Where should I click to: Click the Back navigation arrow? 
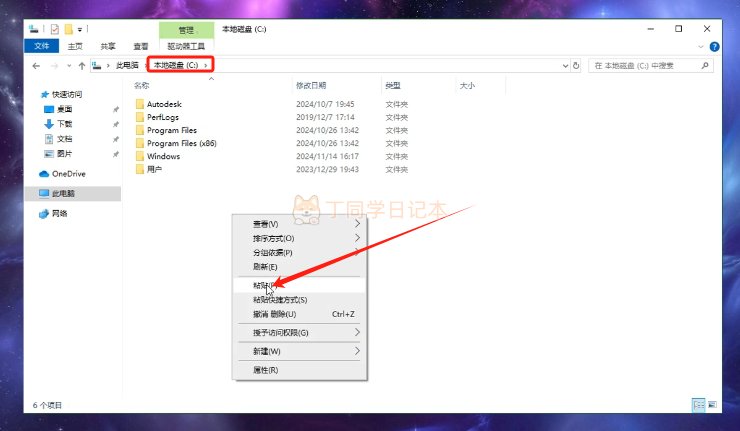click(36, 66)
